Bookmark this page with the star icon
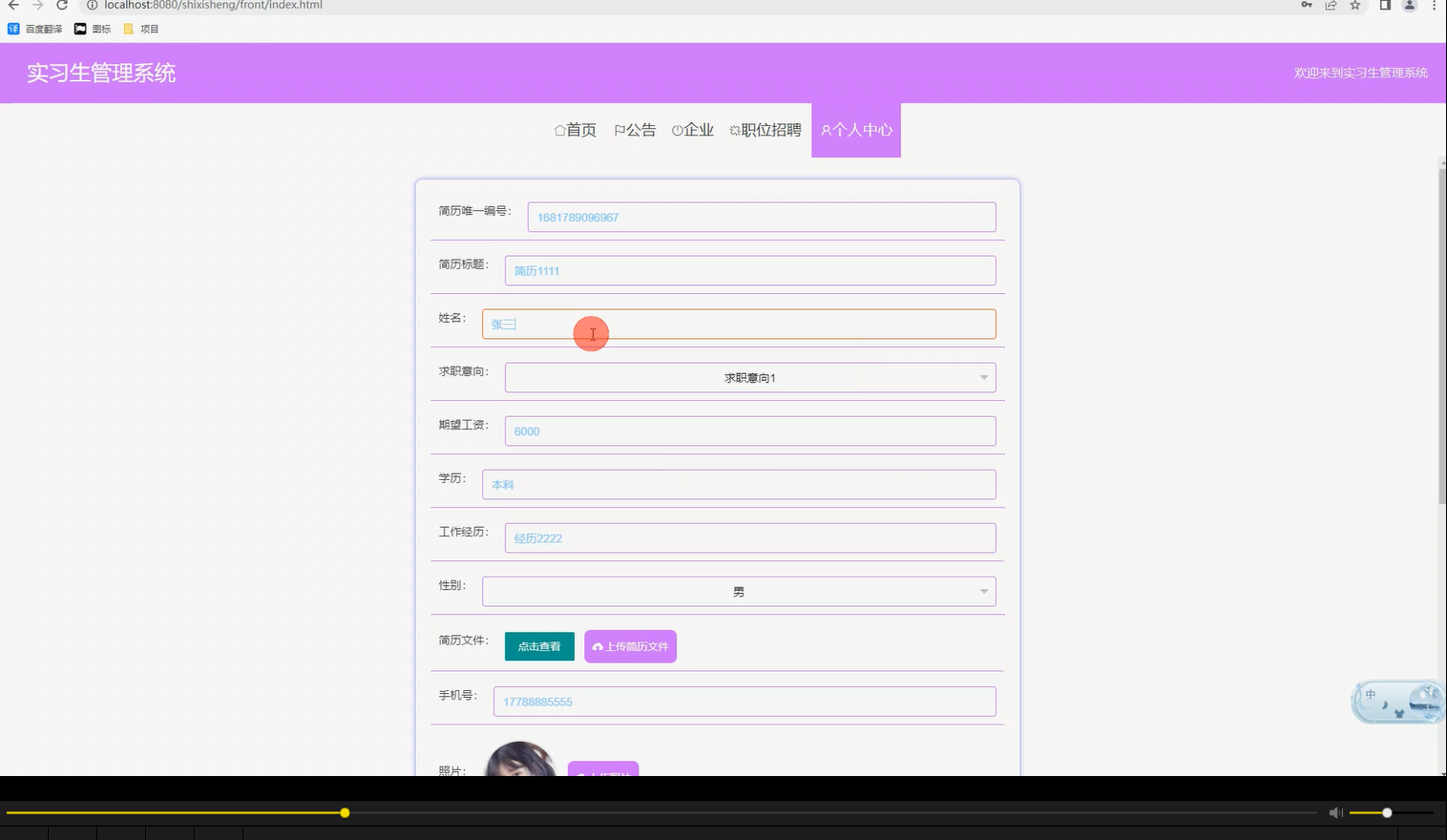The height and width of the screenshot is (840, 1447). (1354, 6)
